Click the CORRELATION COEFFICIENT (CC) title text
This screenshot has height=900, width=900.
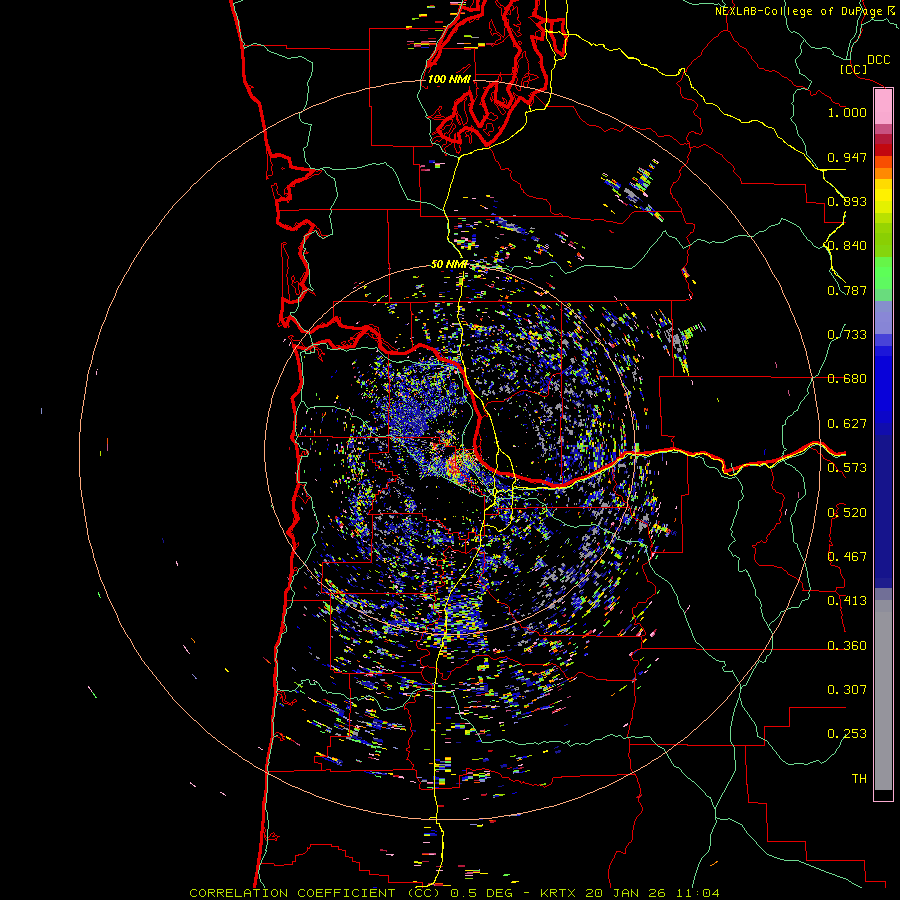[315, 893]
